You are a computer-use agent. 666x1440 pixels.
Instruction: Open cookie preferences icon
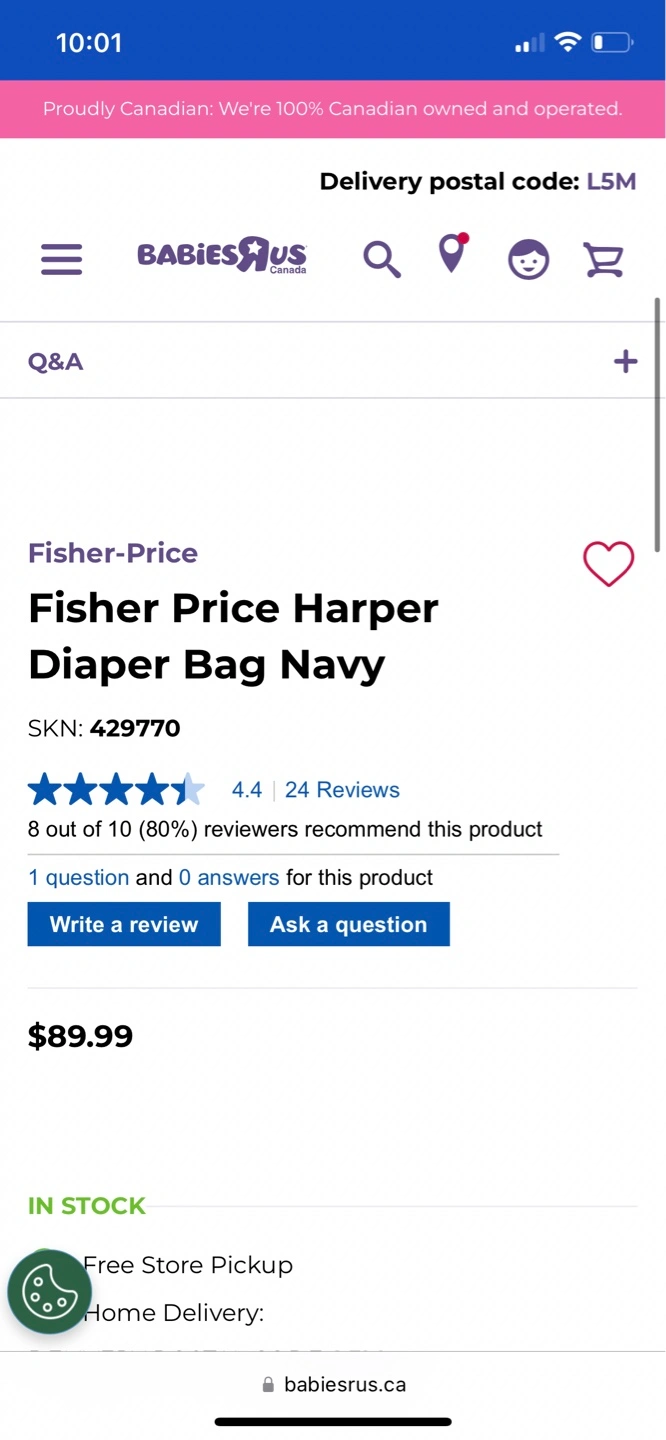click(x=50, y=1291)
